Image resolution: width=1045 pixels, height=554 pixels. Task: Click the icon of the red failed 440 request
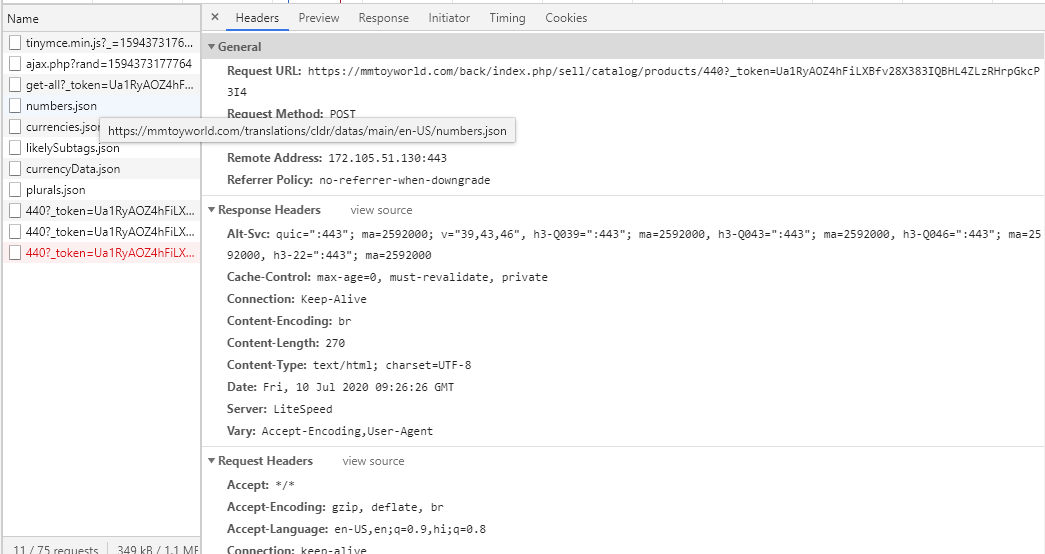[x=15, y=253]
